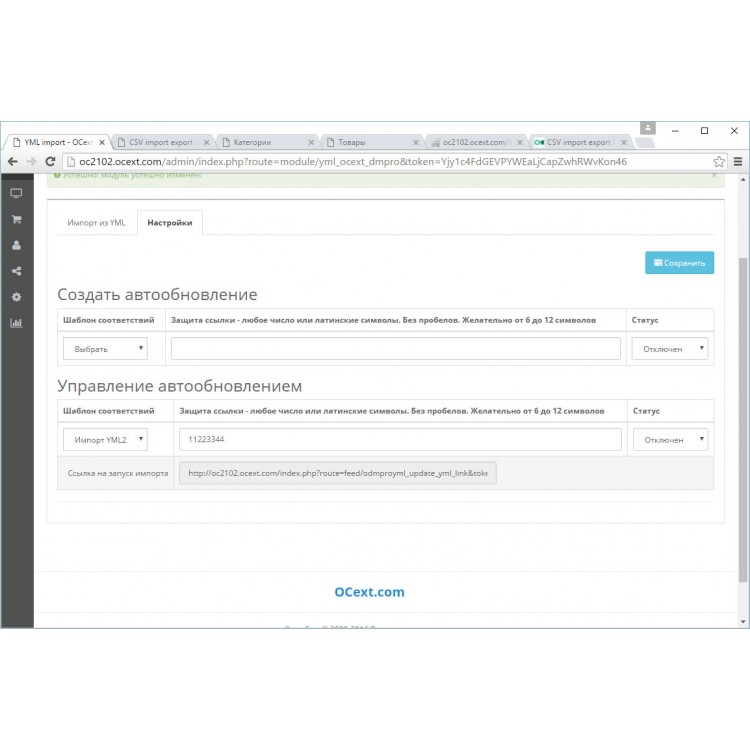Open the Импорт из YML tab

96,223
